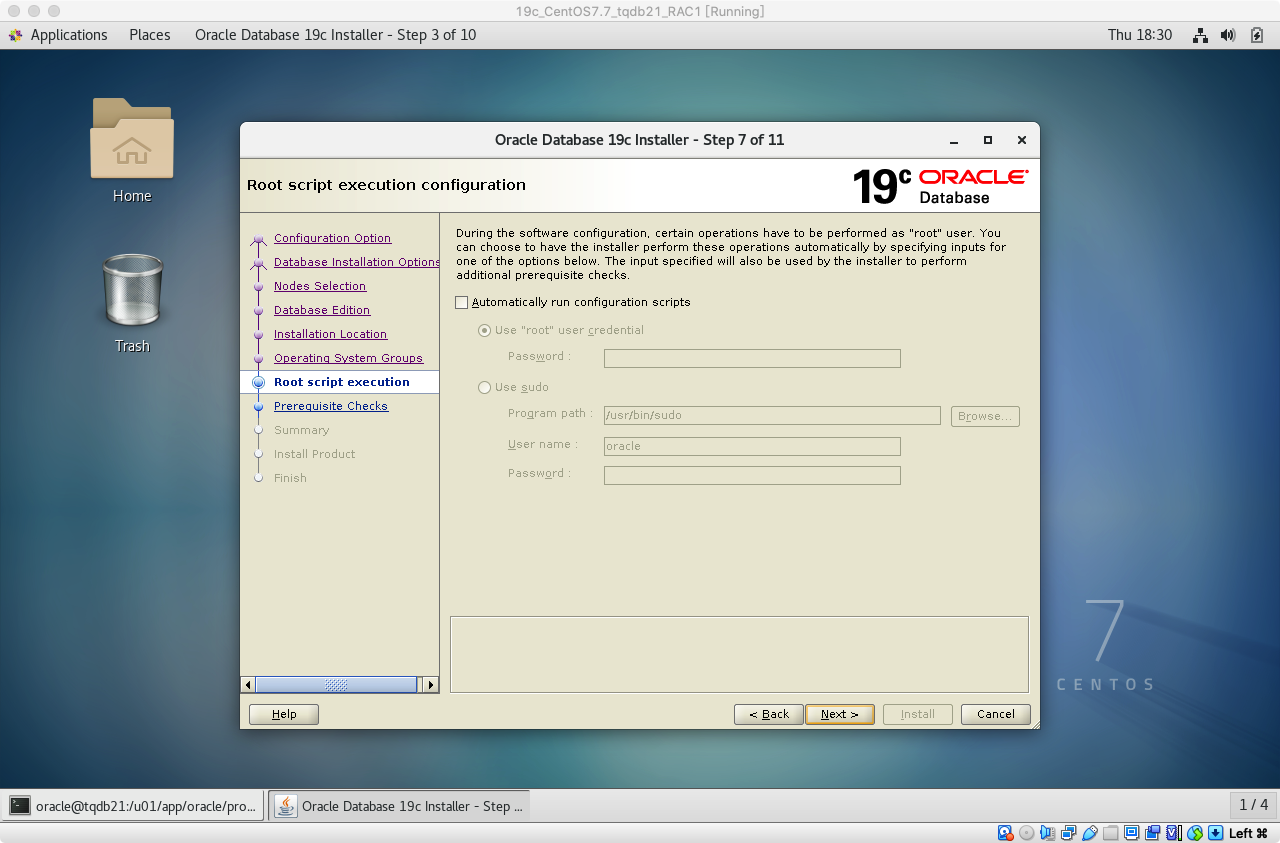The width and height of the screenshot is (1280, 843).
Task: Click the Install Product step label
Action: tap(314, 454)
